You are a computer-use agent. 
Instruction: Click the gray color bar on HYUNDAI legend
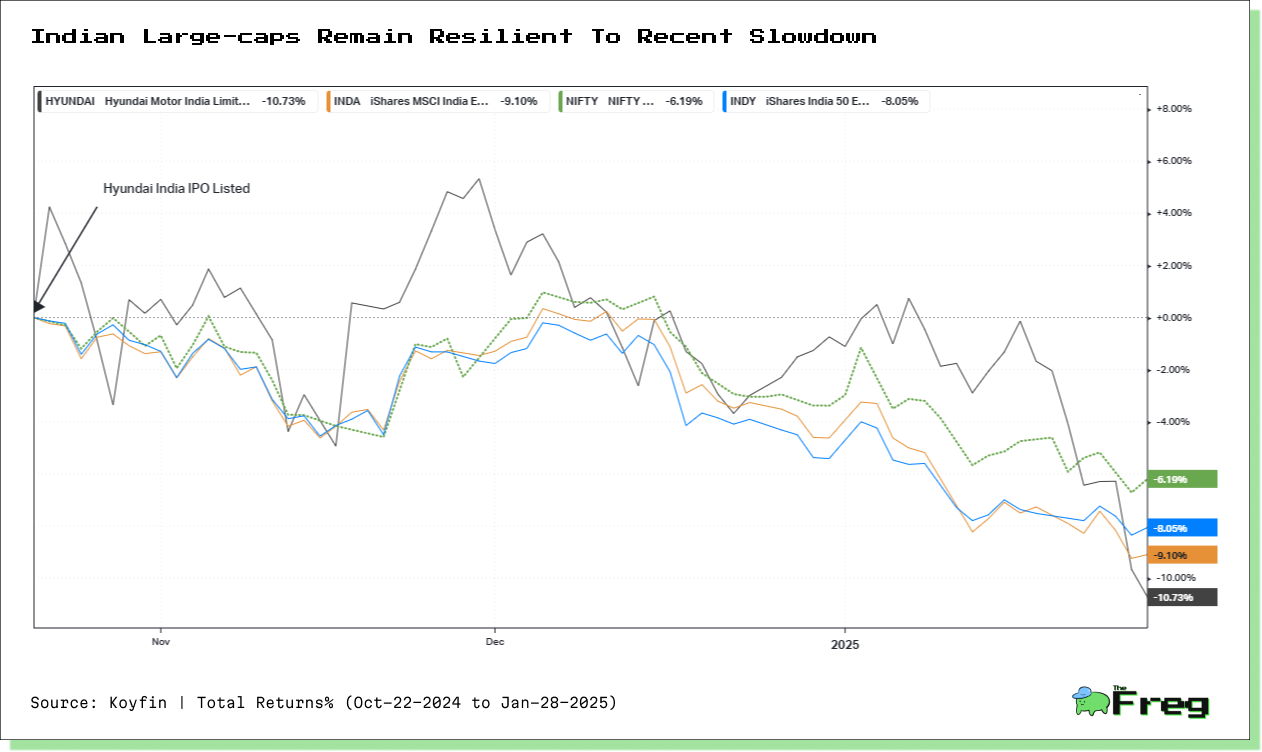(41, 101)
